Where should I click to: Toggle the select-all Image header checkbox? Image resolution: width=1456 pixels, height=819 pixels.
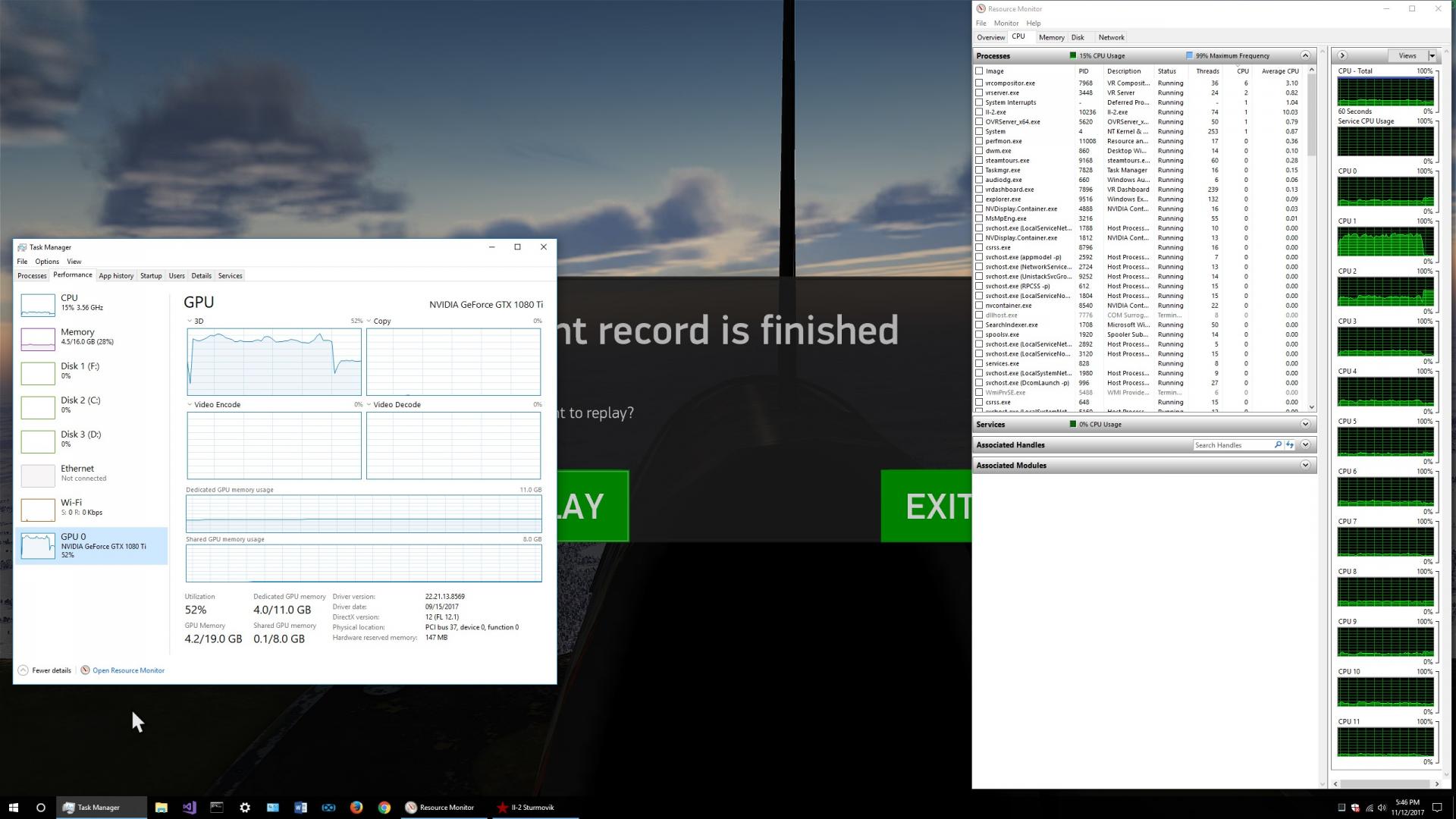pyautogui.click(x=979, y=71)
